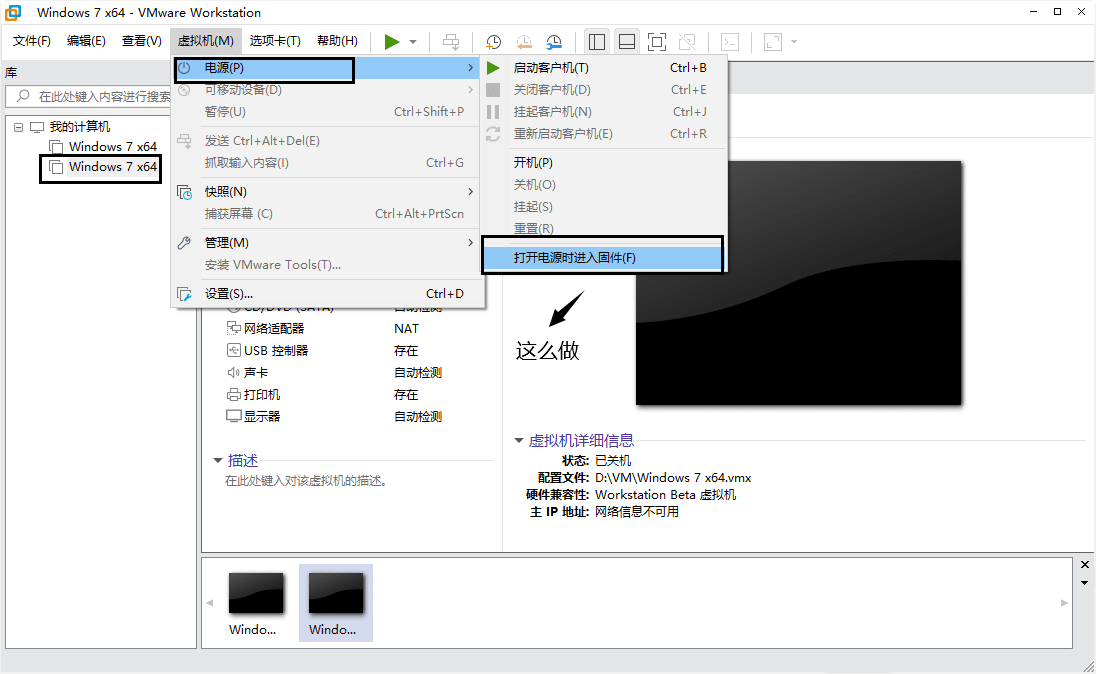
Task: Enter full screen mode icon
Action: pos(657,42)
